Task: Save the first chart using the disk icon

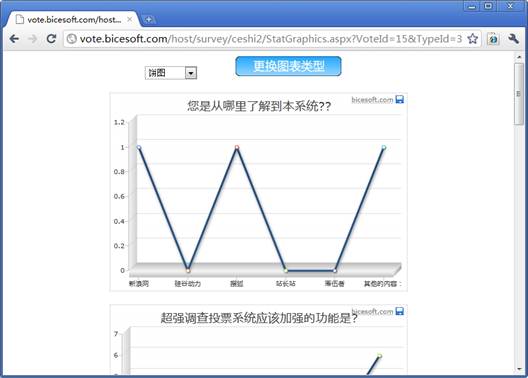Action: tap(400, 99)
